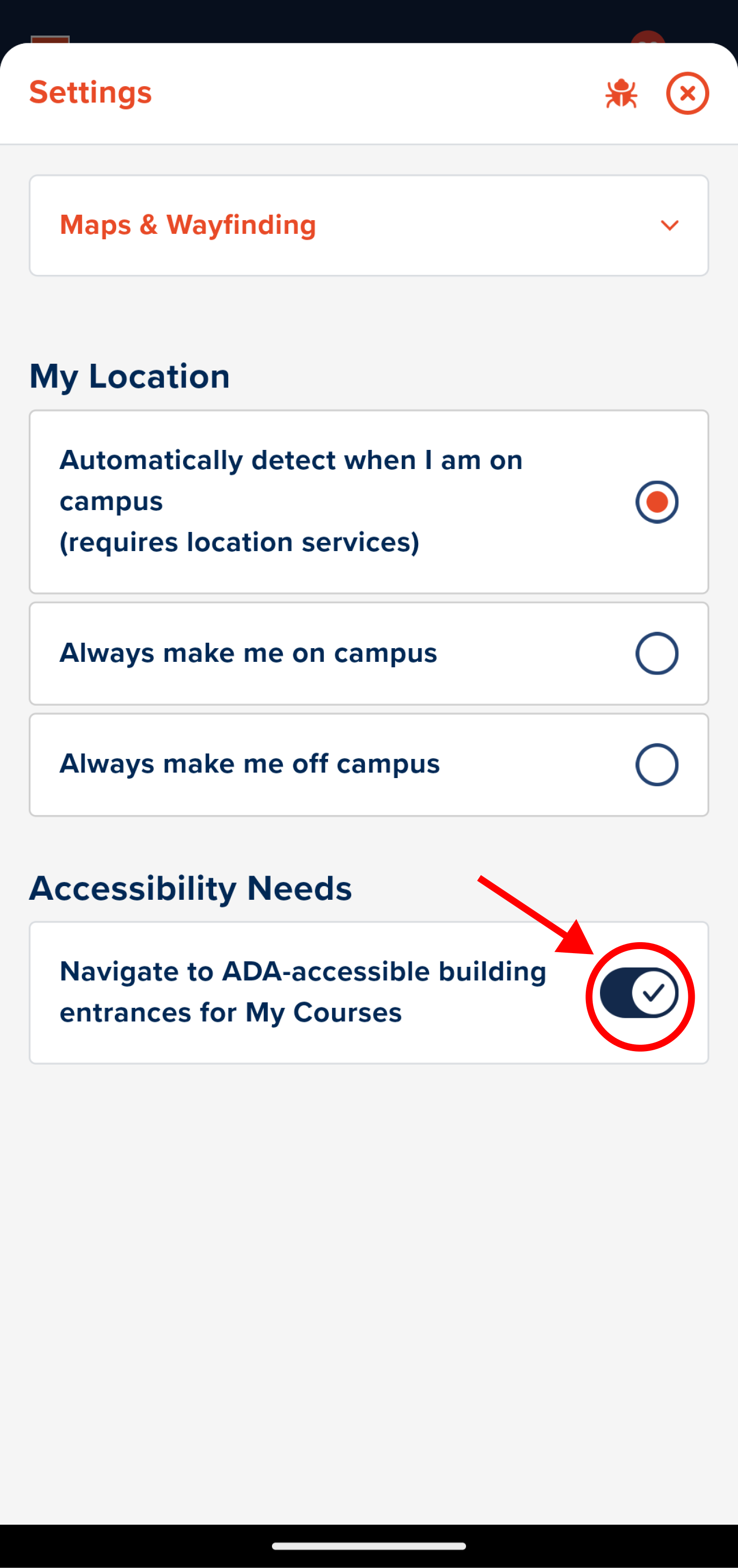The image size is (738, 1568).
Task: Open the Maps & Wayfinding section header
Action: pos(369,225)
